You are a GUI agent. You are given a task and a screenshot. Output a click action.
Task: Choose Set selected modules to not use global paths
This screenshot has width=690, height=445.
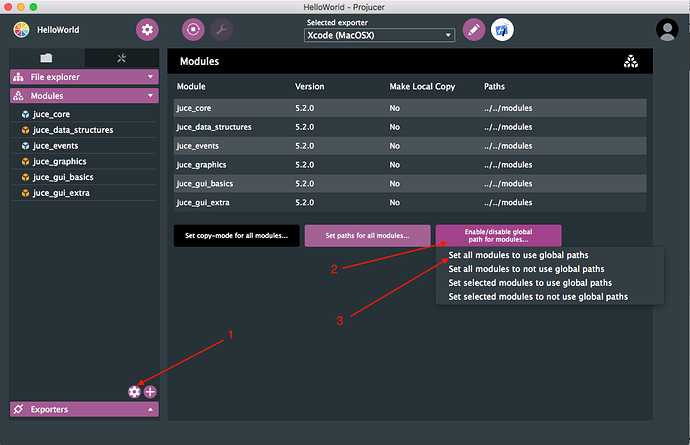(538, 297)
